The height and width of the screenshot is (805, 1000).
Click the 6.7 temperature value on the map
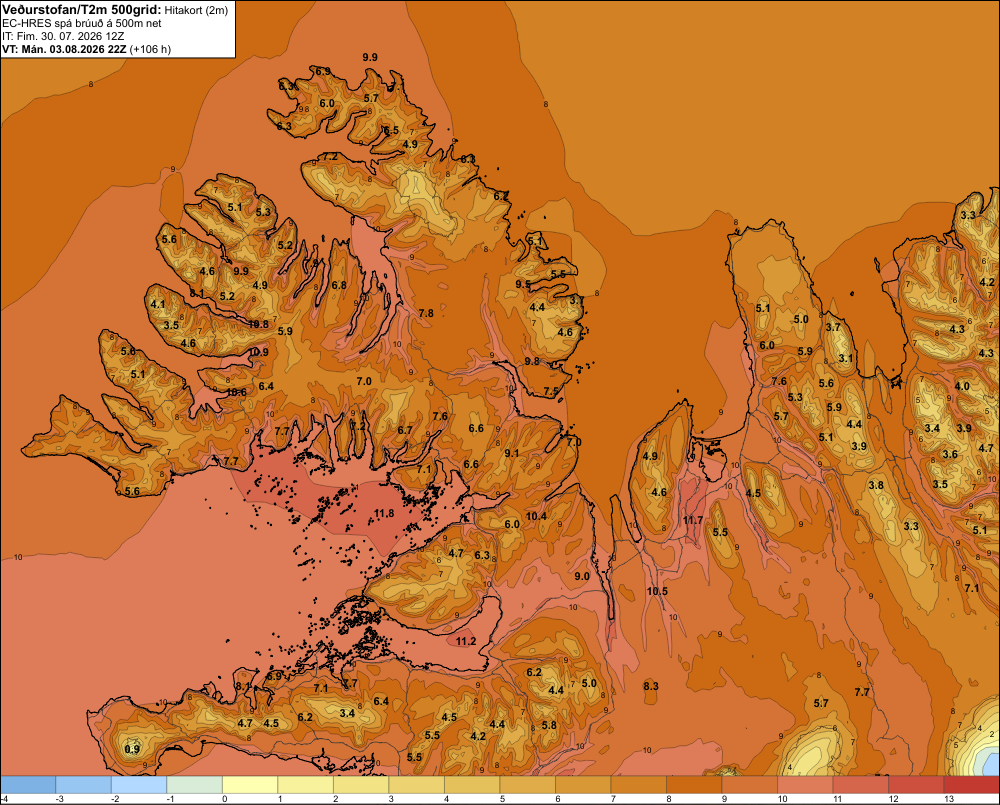click(405, 430)
